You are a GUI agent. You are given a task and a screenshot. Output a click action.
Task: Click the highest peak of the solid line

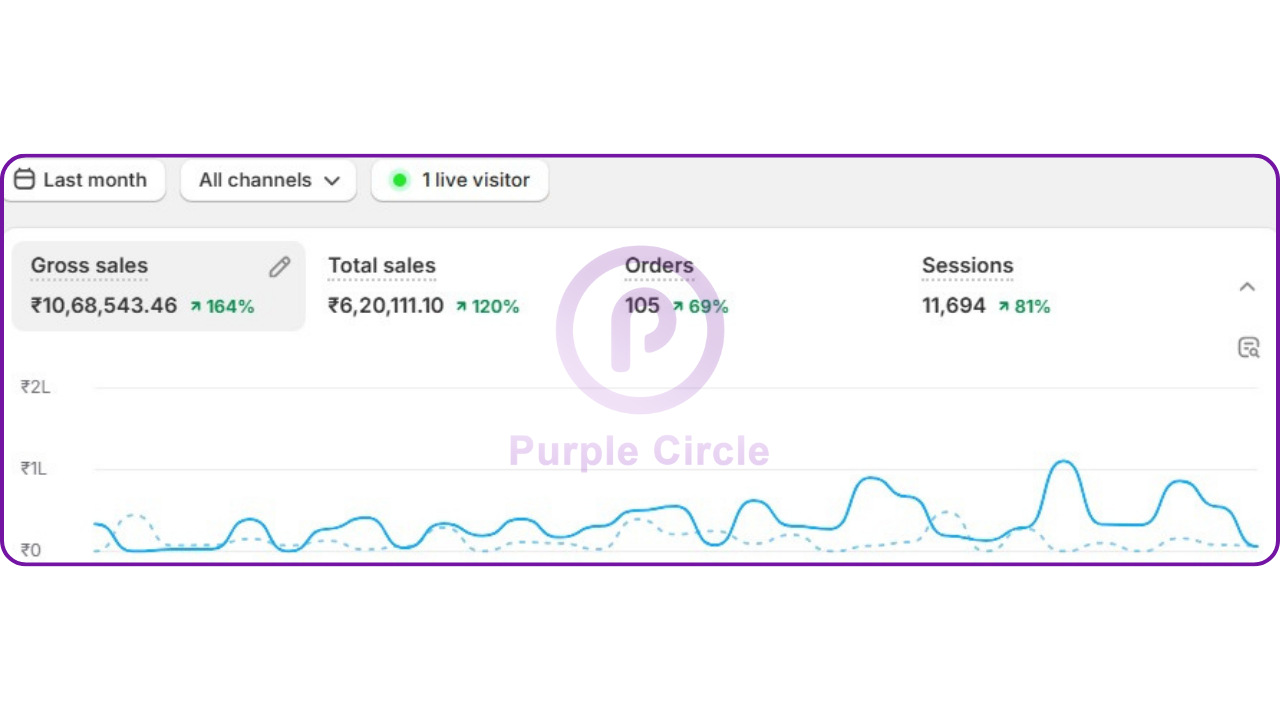pyautogui.click(x=1064, y=462)
